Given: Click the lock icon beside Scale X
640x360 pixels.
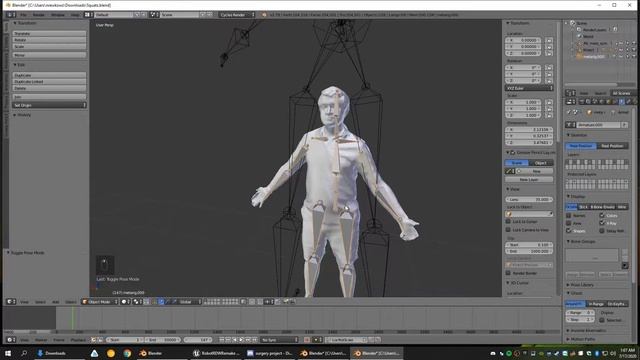Looking at the screenshot, I should point(549,102).
